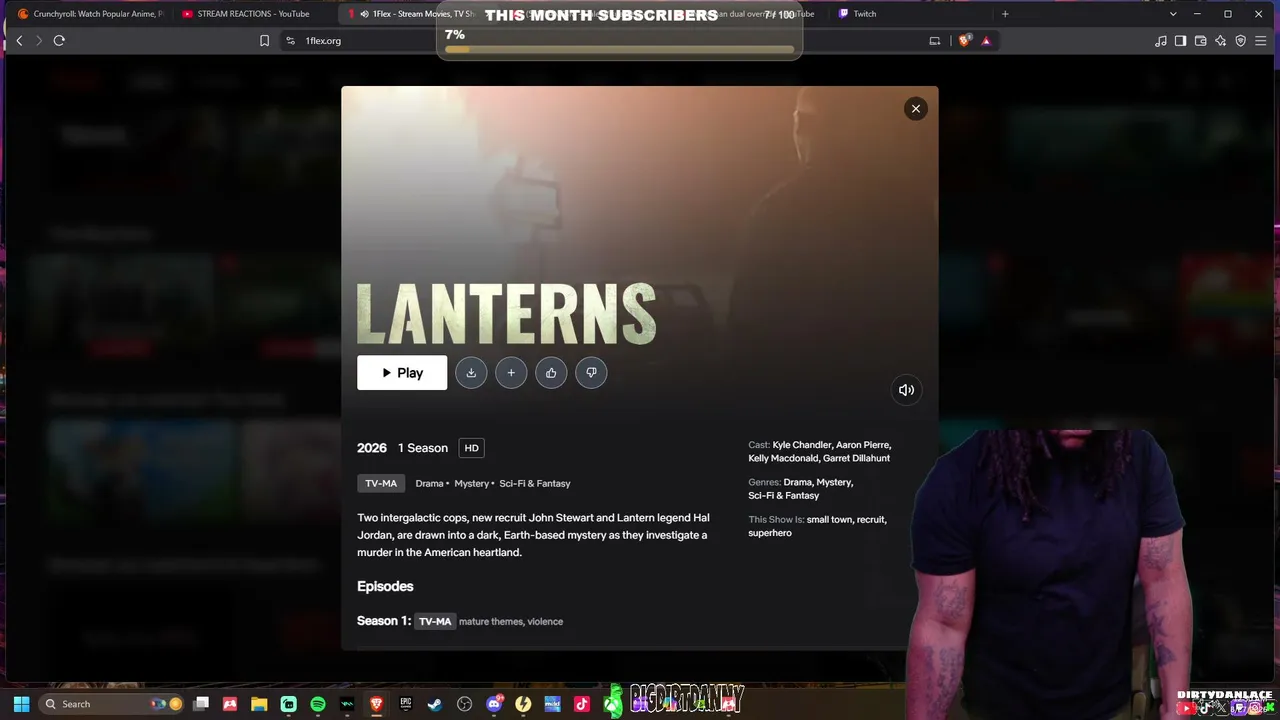Click the taskbar Search box

click(113, 704)
